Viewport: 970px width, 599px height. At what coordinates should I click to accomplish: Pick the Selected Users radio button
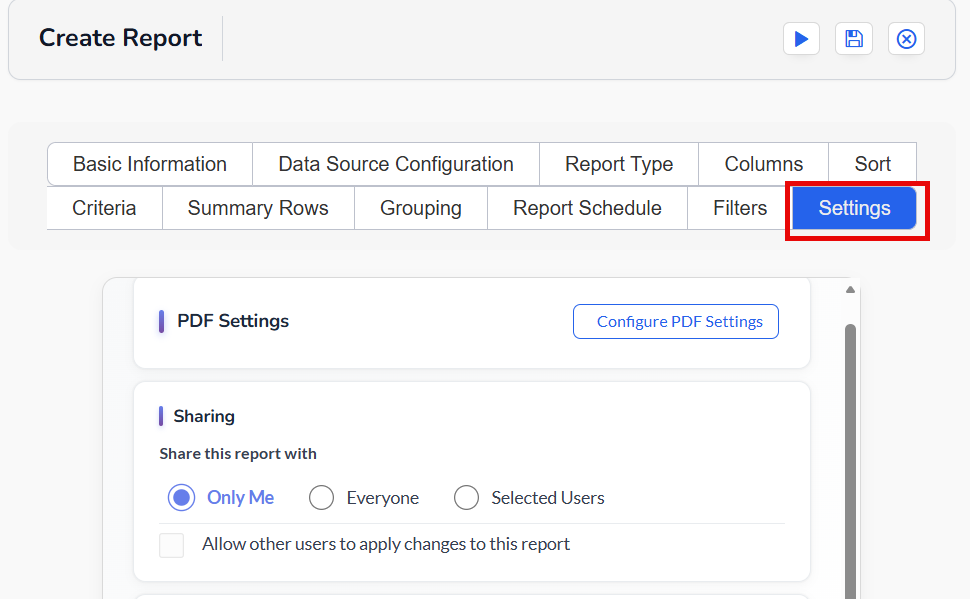(466, 498)
